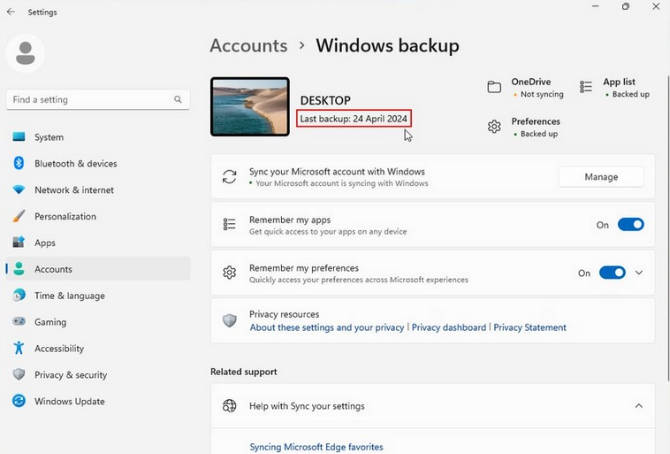Viewport: 670px width, 454px height.
Task: Click the Network wifi icon
Action: (19, 189)
